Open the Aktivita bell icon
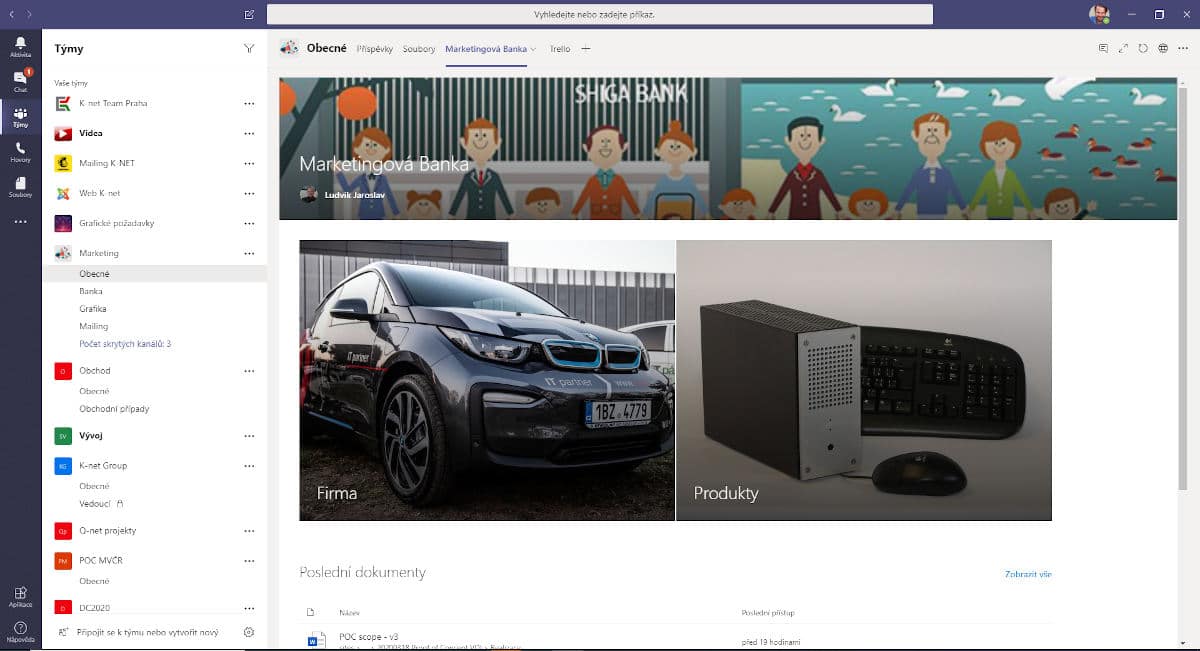The image size is (1200, 651). click(20, 47)
